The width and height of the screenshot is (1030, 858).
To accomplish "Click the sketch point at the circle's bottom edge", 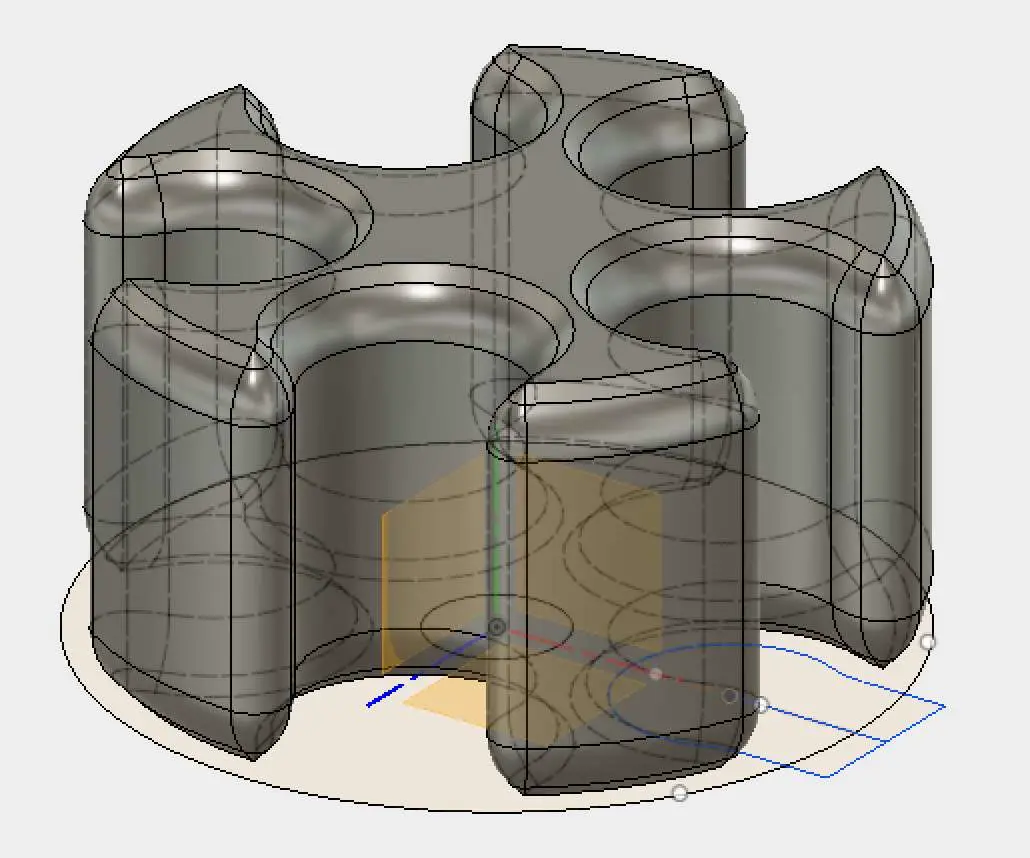I will 680,793.
